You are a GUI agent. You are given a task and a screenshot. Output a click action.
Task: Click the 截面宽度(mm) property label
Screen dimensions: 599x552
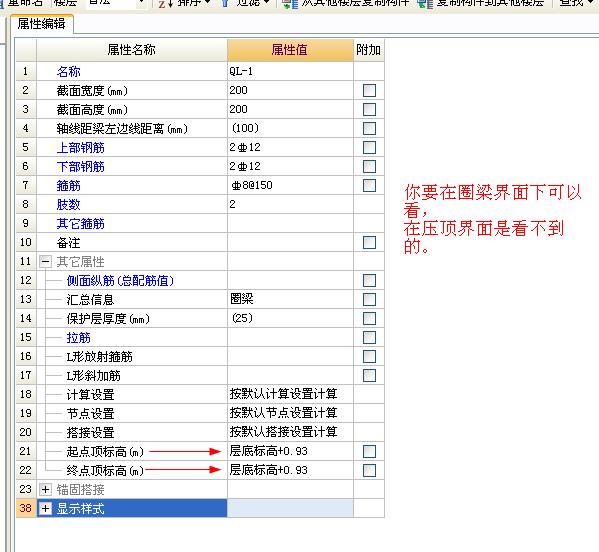tap(92, 91)
